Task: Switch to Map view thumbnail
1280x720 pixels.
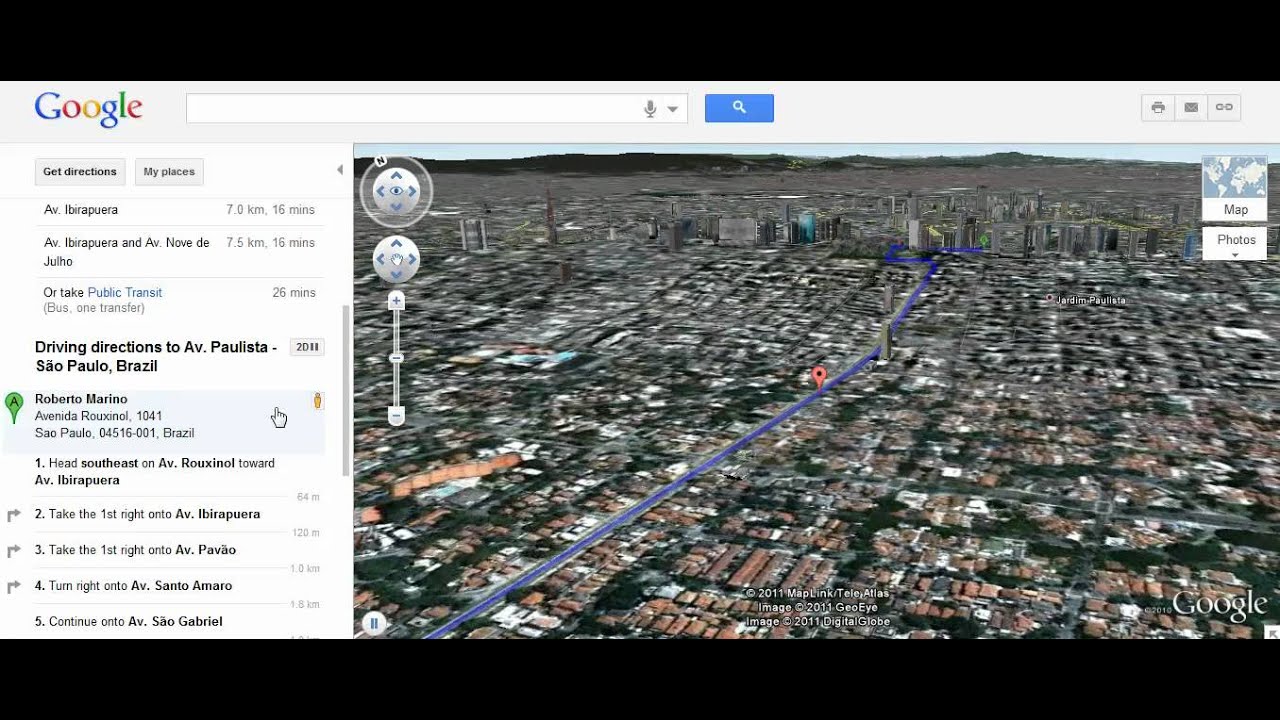Action: pos(1234,187)
